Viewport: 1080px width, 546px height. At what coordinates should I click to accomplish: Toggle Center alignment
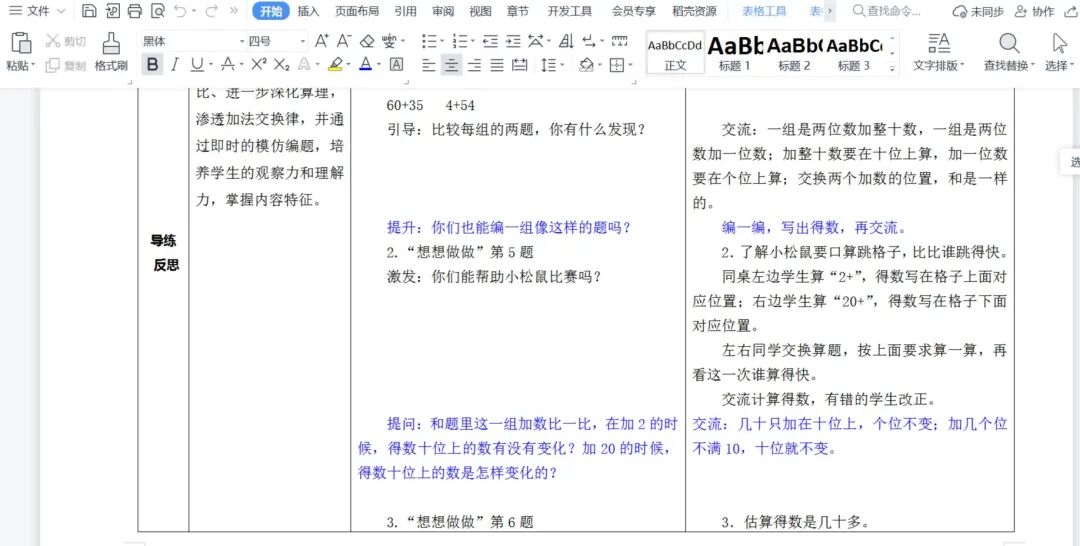[451, 65]
